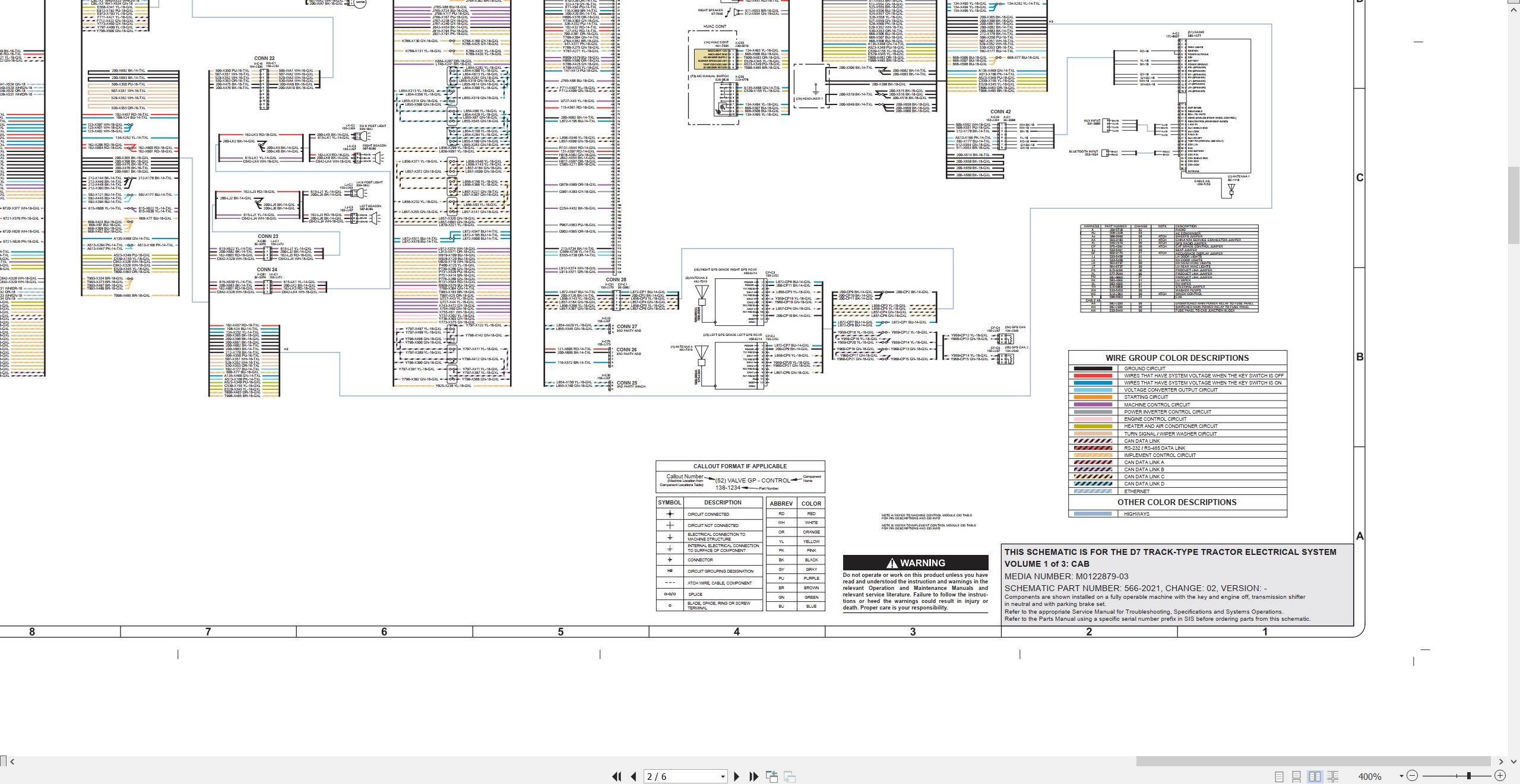Screen dimensions: 1520x784
Task: Click the MACHINE CONTROL CIRCUIT legend label
Action: click(1157, 405)
